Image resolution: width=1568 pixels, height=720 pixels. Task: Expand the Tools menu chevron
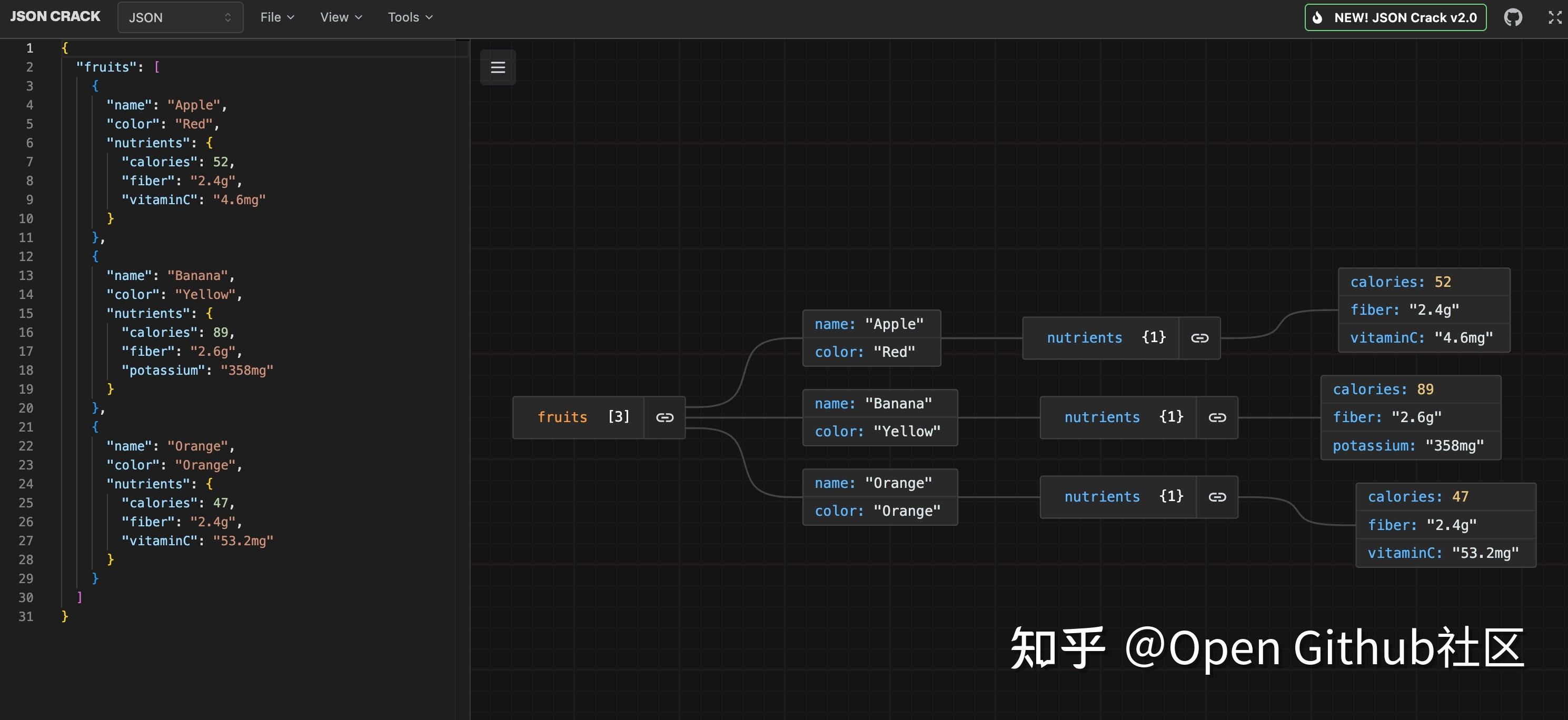429,17
